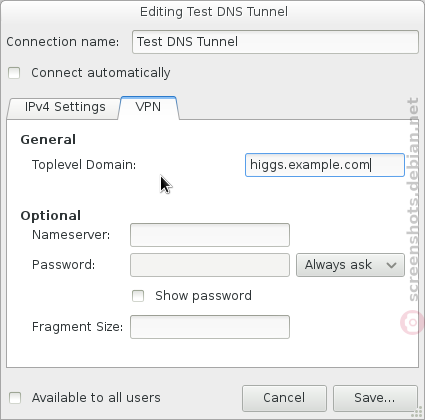Enable Available to all users checkbox
Screen dimensions: 425x420
pos(15,398)
